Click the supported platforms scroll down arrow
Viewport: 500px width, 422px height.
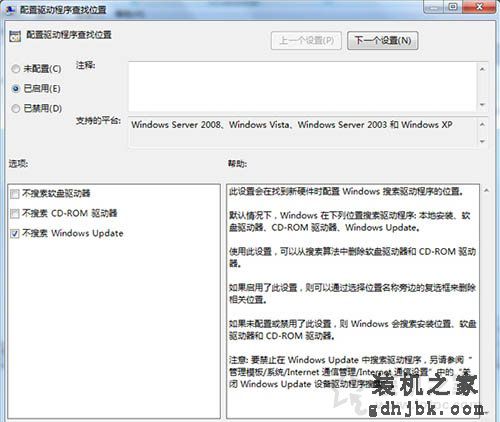click(482, 141)
